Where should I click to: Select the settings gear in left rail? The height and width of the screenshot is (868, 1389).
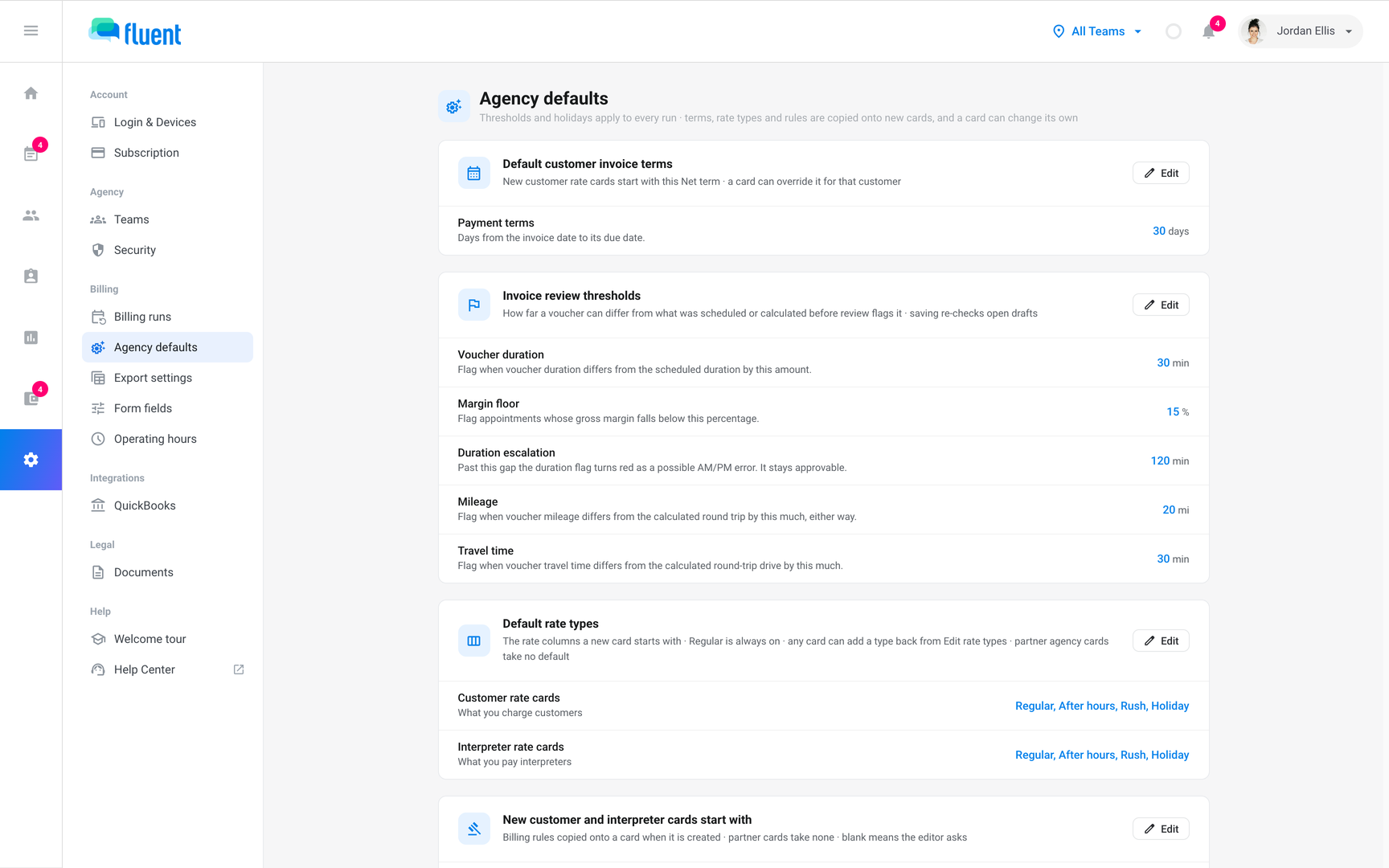point(31,460)
